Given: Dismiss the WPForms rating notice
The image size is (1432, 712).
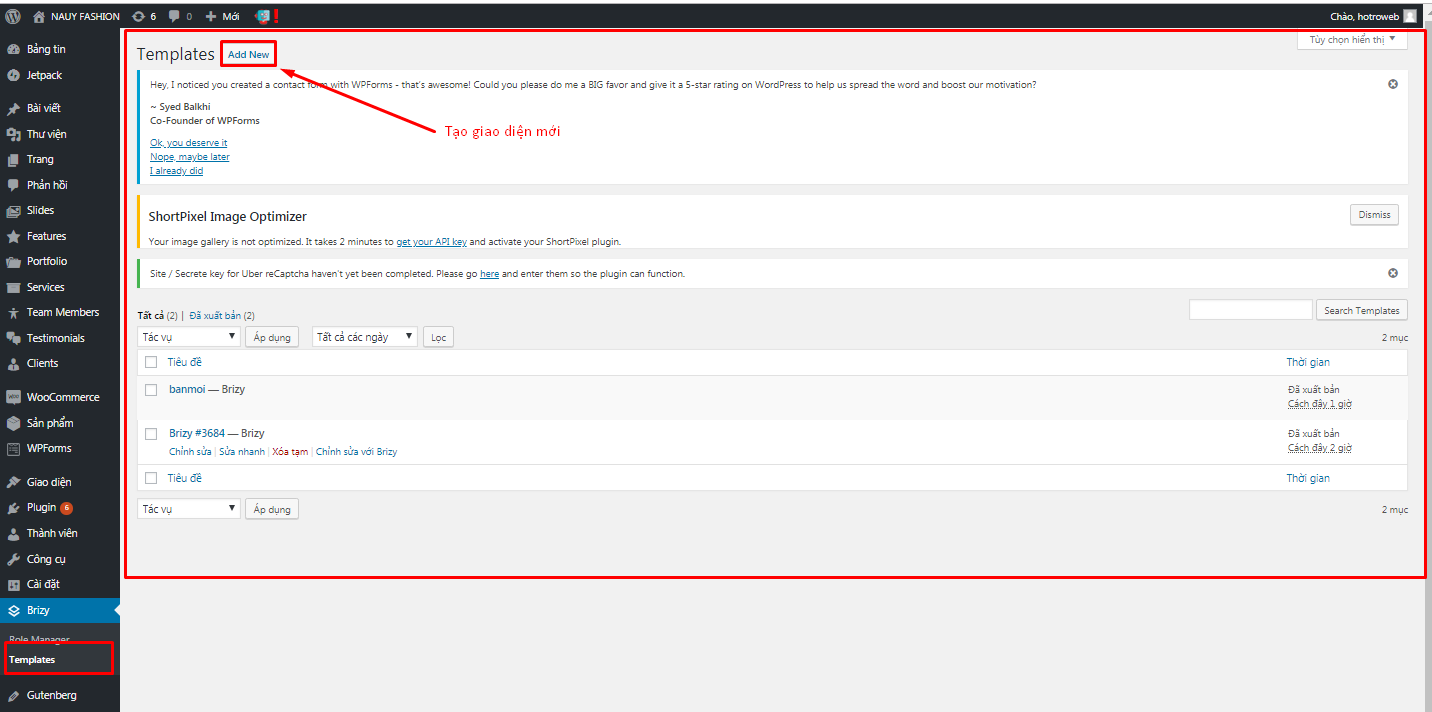Looking at the screenshot, I should click(1392, 84).
